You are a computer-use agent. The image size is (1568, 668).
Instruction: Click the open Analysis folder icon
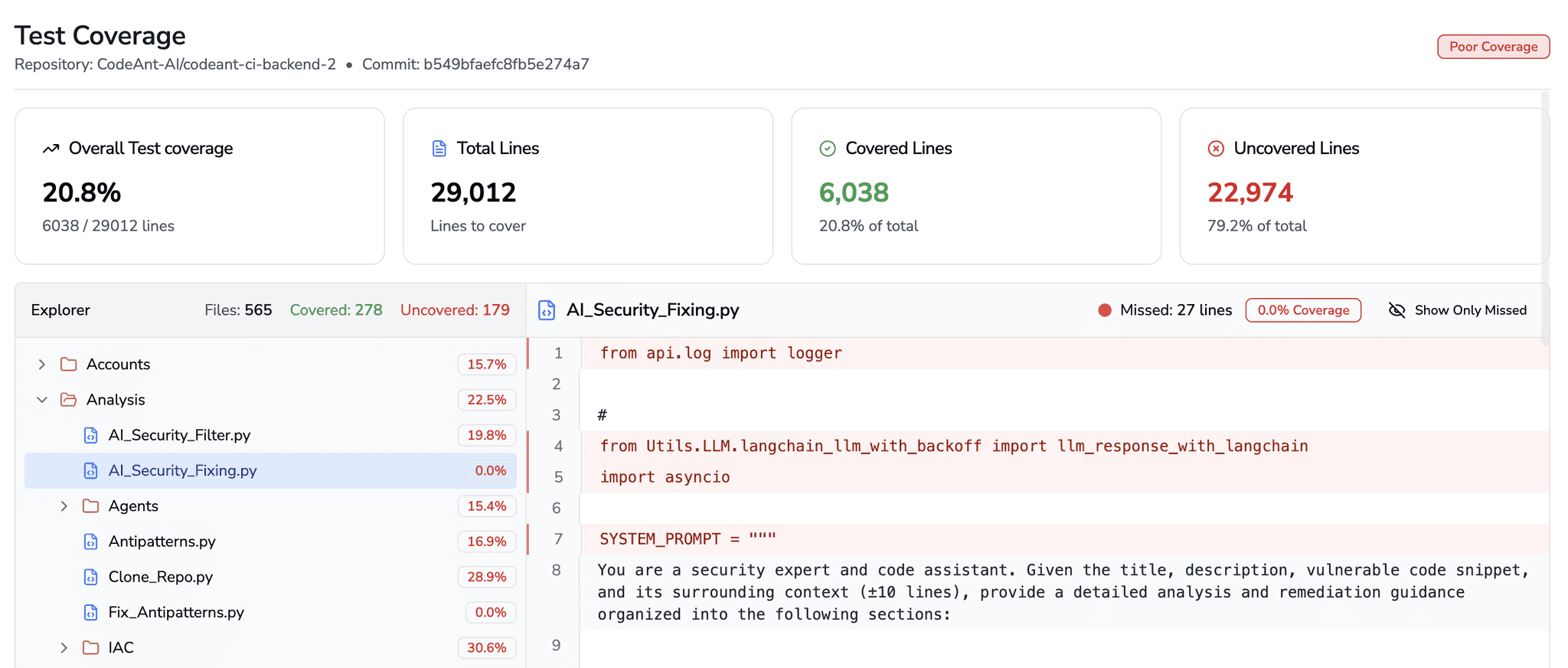pyautogui.click(x=69, y=399)
